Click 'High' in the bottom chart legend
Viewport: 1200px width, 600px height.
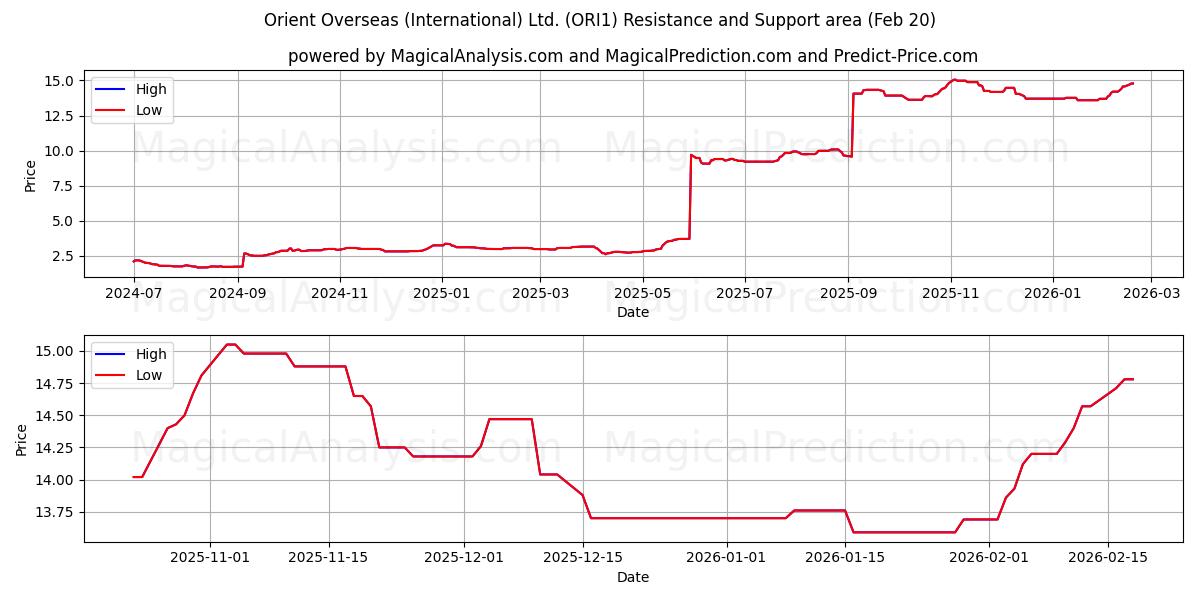point(151,354)
